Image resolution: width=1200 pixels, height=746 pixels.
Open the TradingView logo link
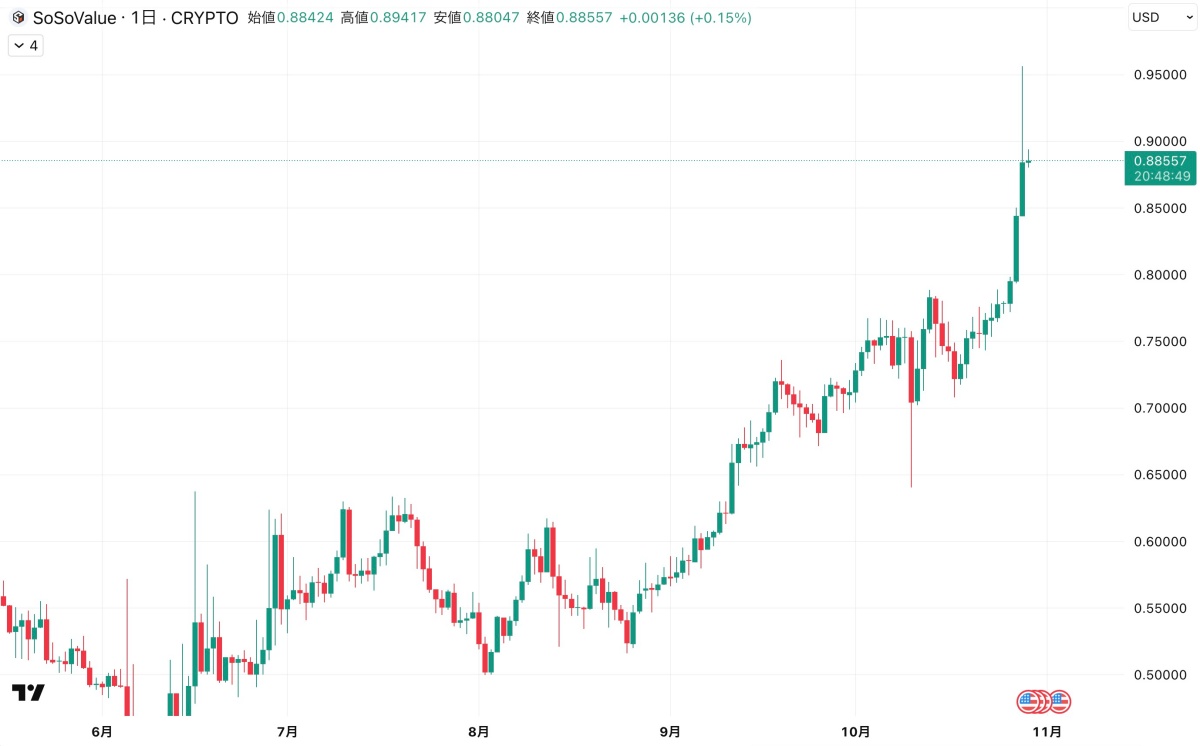pyautogui.click(x=28, y=692)
